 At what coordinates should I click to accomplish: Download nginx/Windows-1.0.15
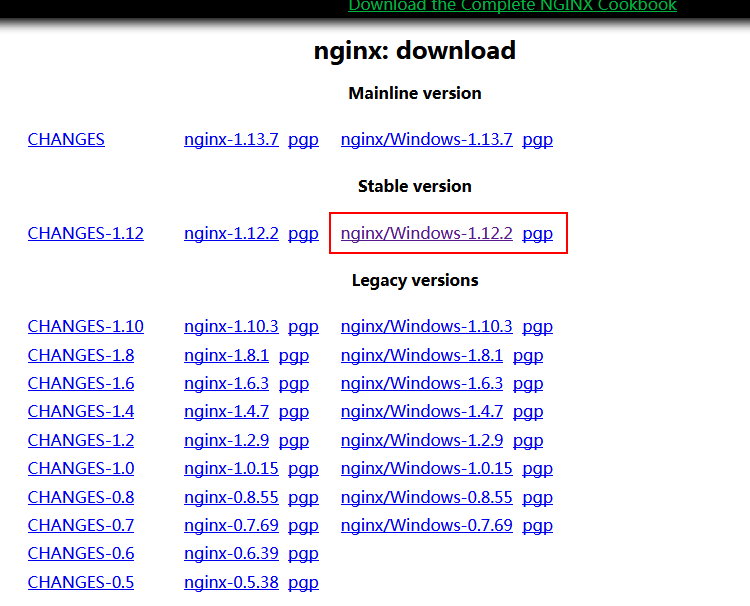tap(427, 469)
